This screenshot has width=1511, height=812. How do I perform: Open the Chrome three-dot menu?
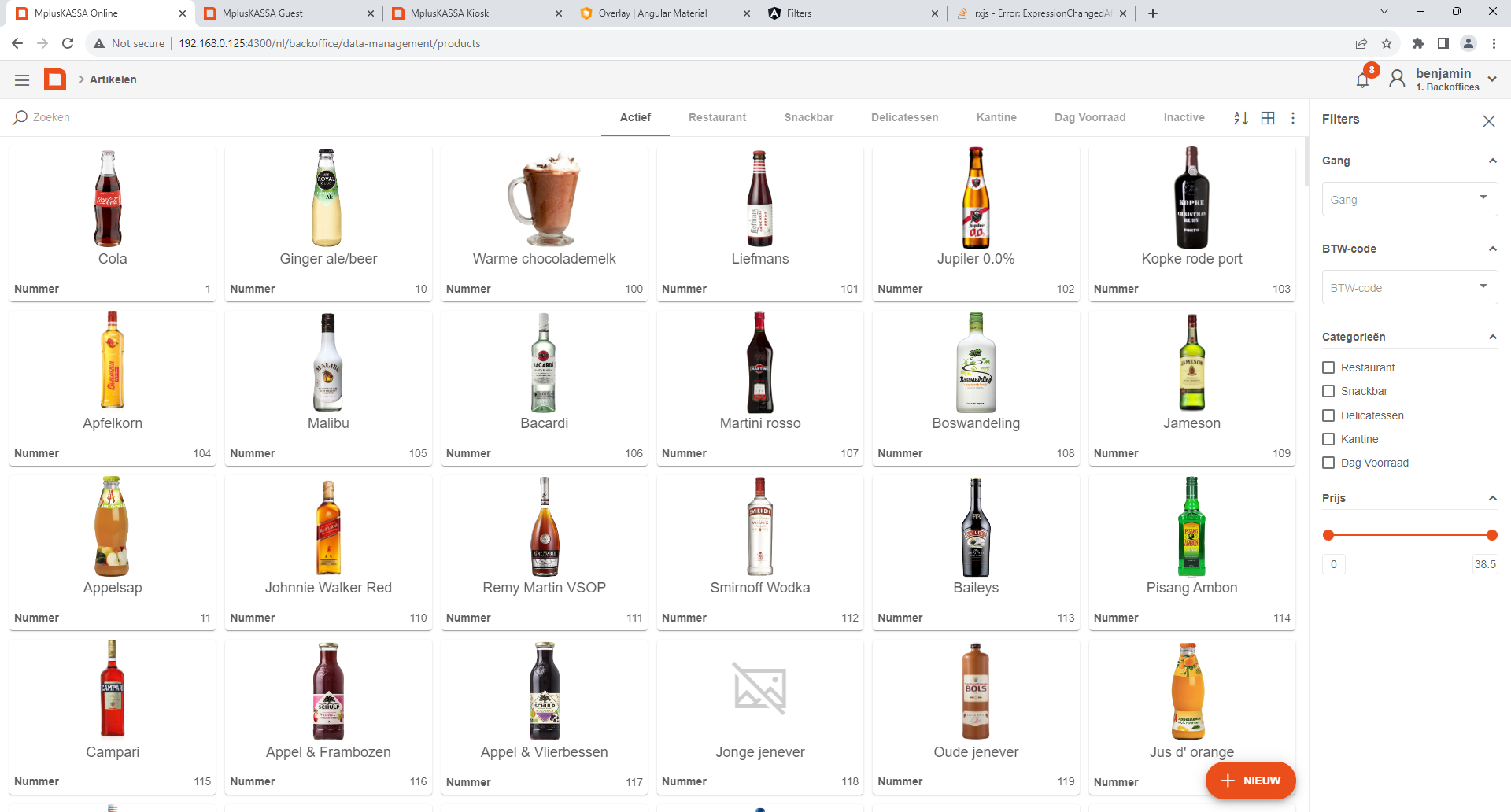click(1494, 43)
